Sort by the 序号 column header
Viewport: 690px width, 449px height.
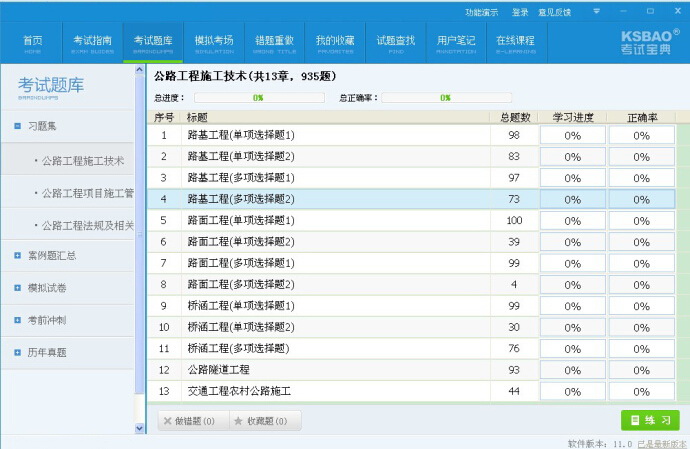point(164,118)
